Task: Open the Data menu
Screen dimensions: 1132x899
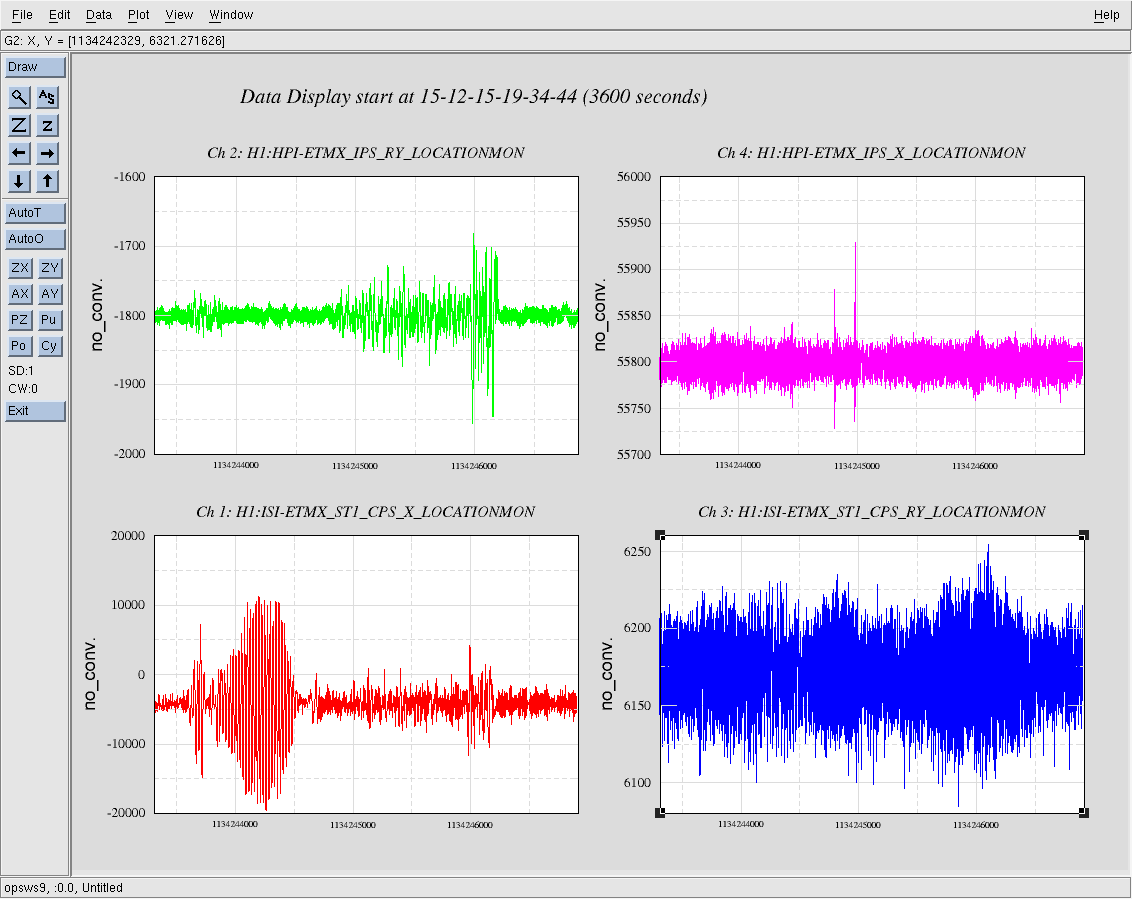Action: (x=99, y=14)
